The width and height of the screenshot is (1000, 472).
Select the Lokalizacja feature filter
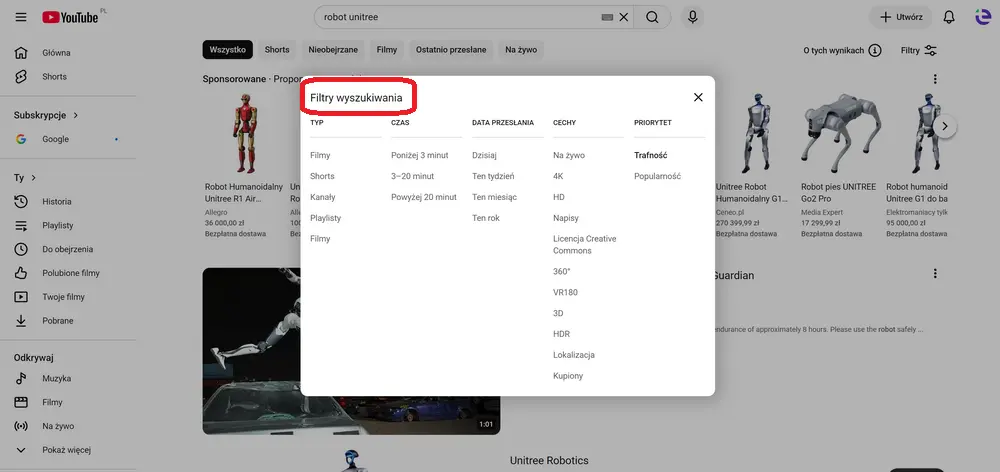[x=573, y=355]
